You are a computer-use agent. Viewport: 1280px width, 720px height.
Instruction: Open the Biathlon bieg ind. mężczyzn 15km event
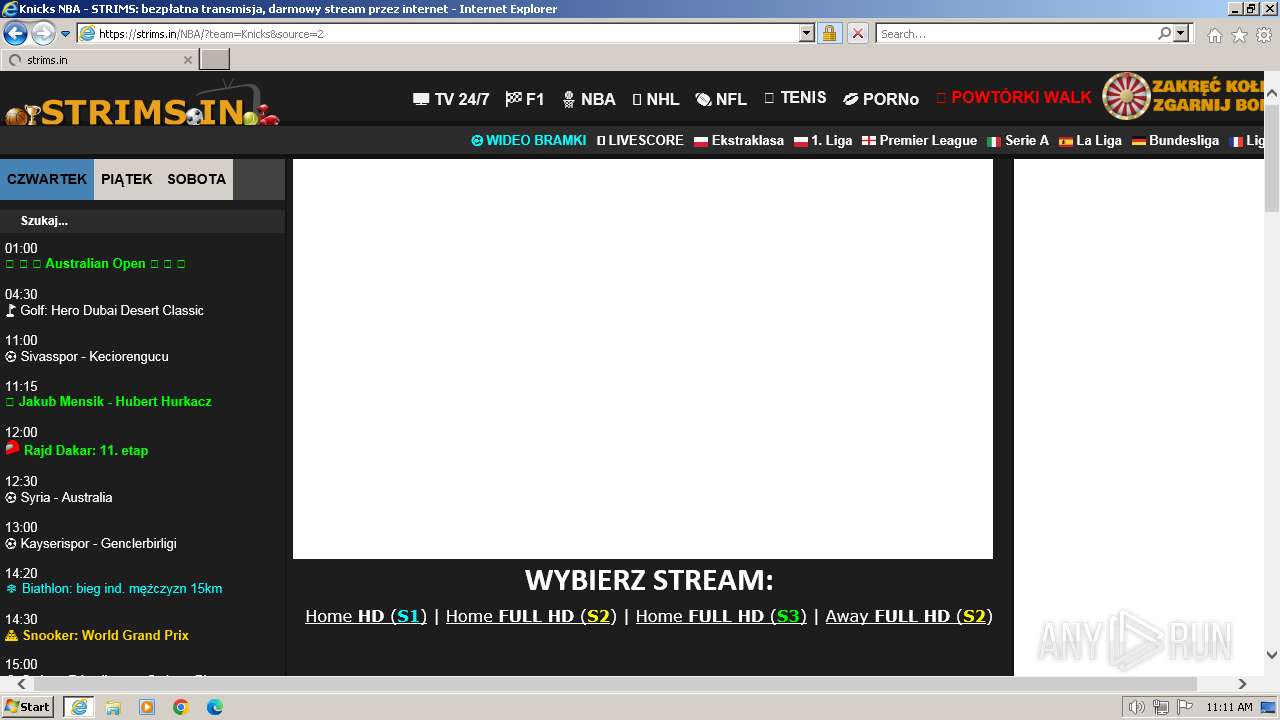coord(114,589)
